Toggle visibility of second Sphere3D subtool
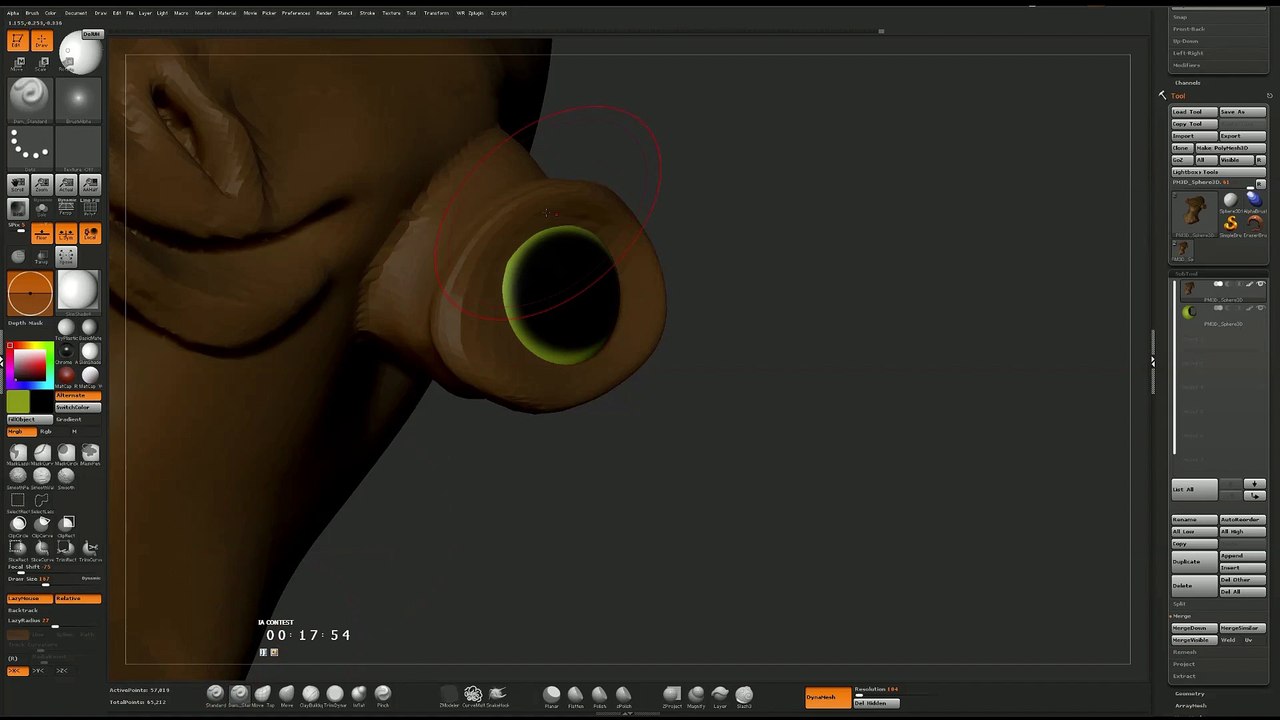This screenshot has width=1280, height=720. [x=1260, y=308]
